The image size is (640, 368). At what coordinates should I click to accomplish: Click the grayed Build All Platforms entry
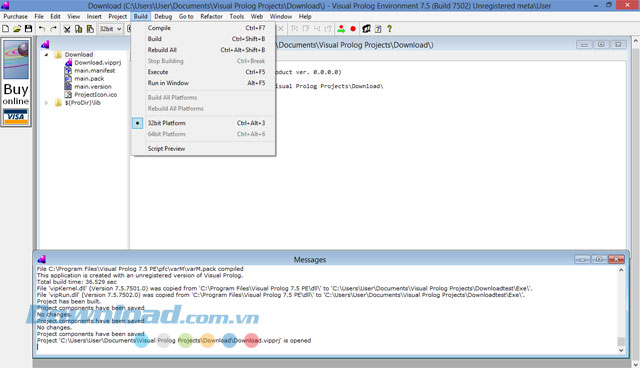tap(203, 98)
